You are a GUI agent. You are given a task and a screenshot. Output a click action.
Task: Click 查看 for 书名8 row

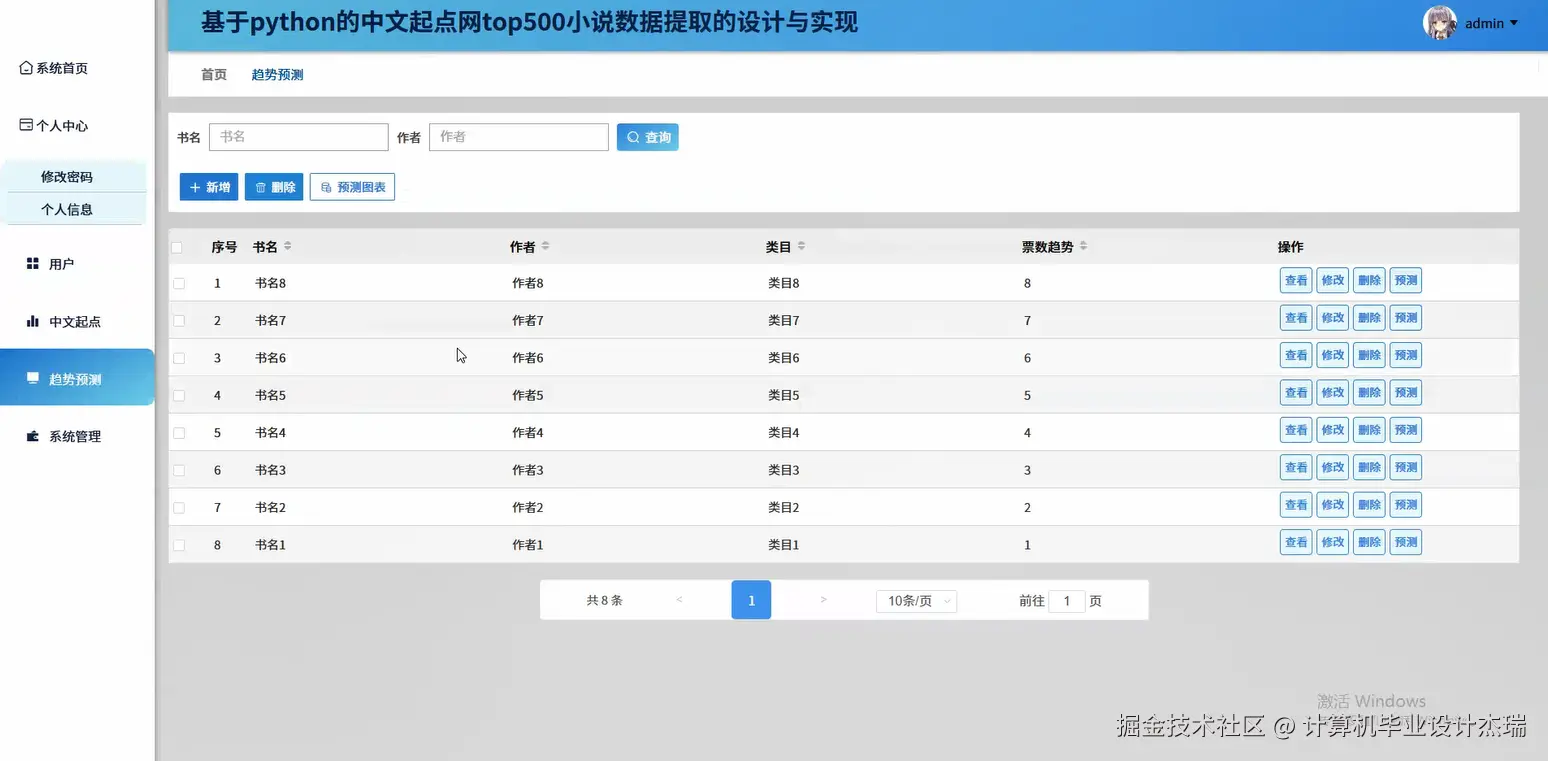click(x=1296, y=281)
